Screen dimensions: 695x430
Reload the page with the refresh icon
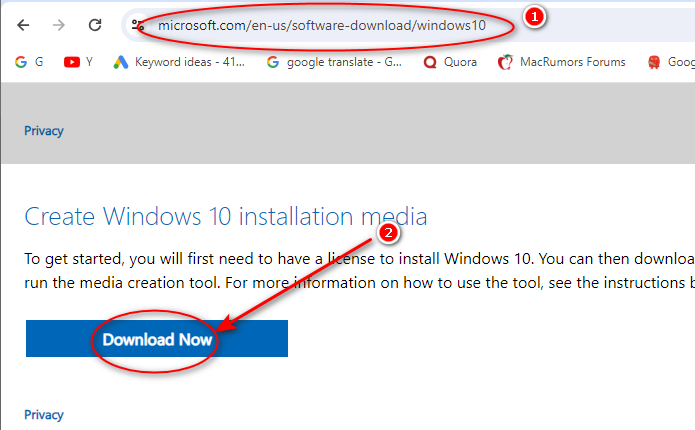coord(95,25)
